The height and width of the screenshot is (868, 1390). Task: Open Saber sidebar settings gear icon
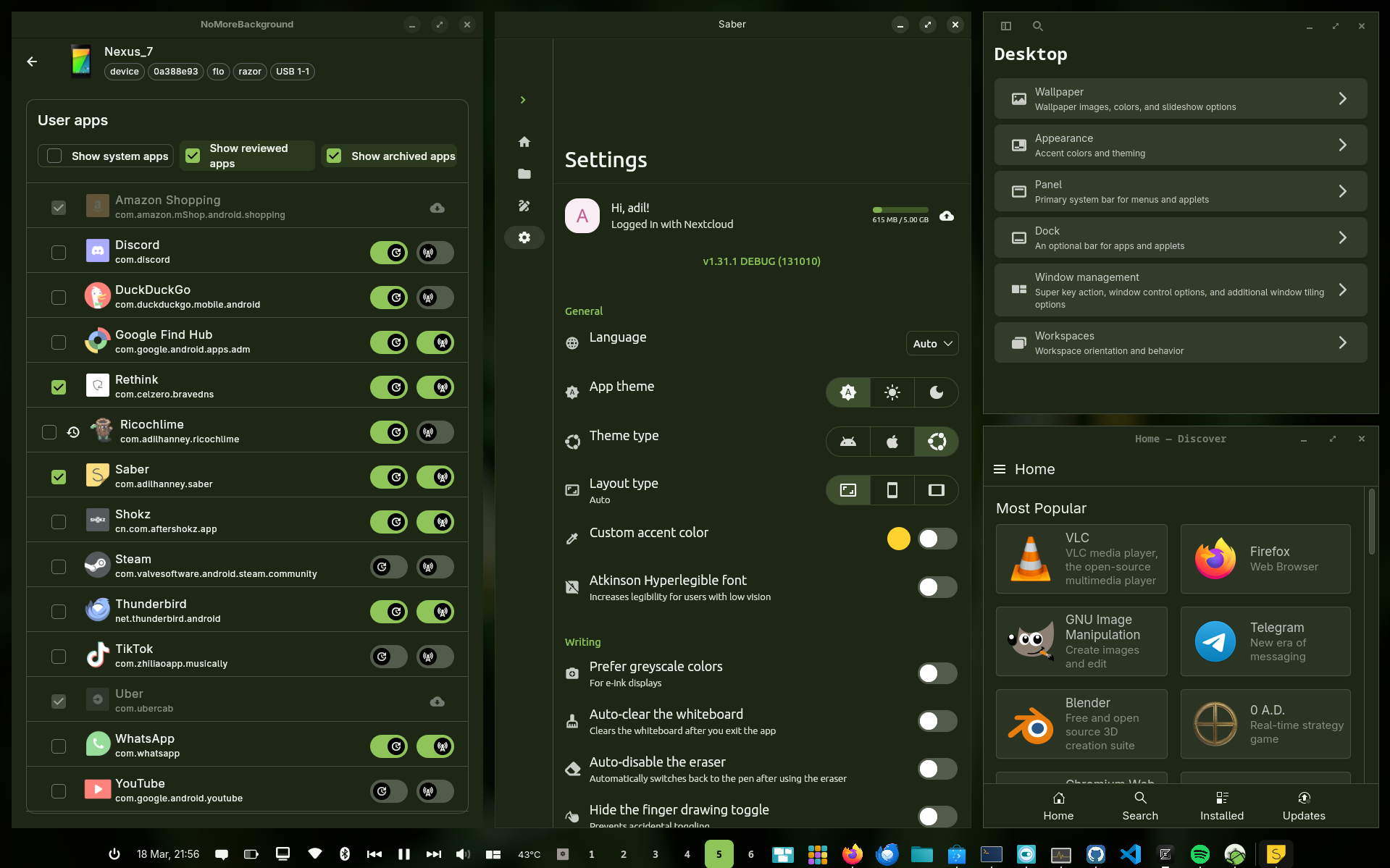point(524,237)
